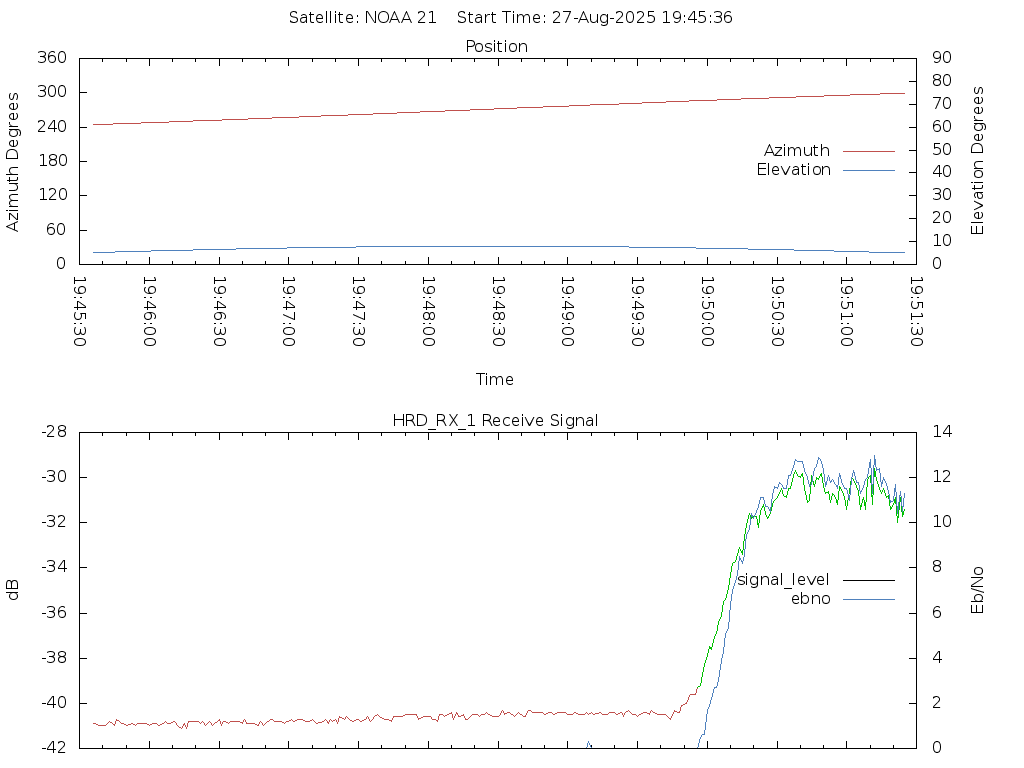Screen dimensions: 1024x768
Task: Click the -32 dB axis tick label
Action: pos(54,522)
